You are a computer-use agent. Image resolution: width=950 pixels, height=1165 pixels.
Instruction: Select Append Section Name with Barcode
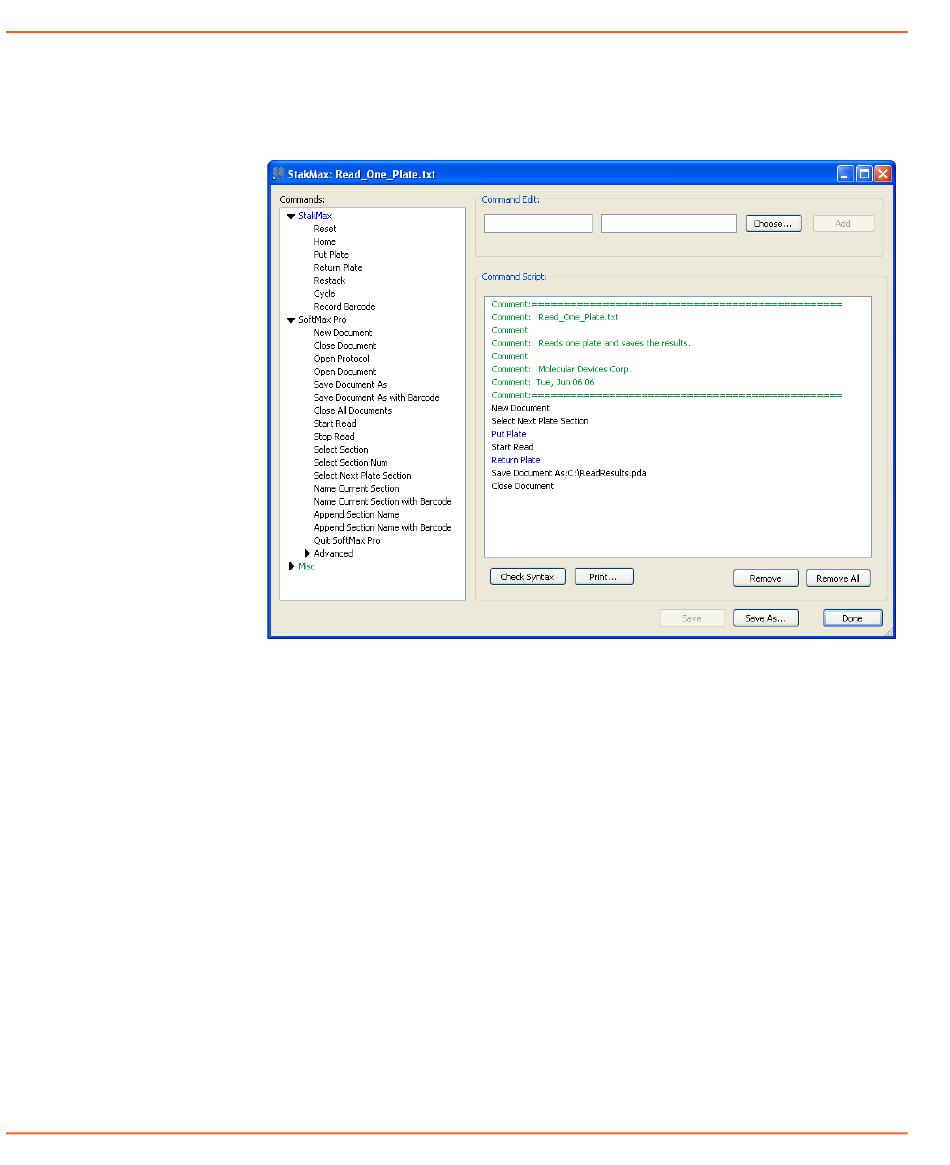382,528
